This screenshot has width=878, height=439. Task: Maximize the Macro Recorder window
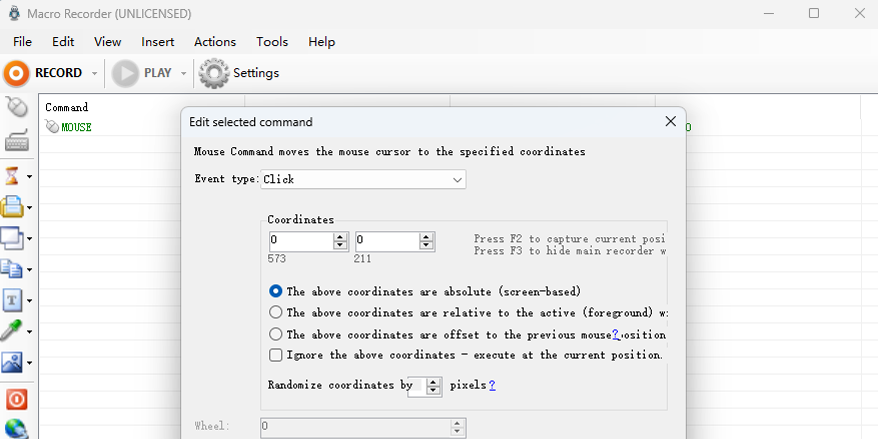tap(814, 13)
